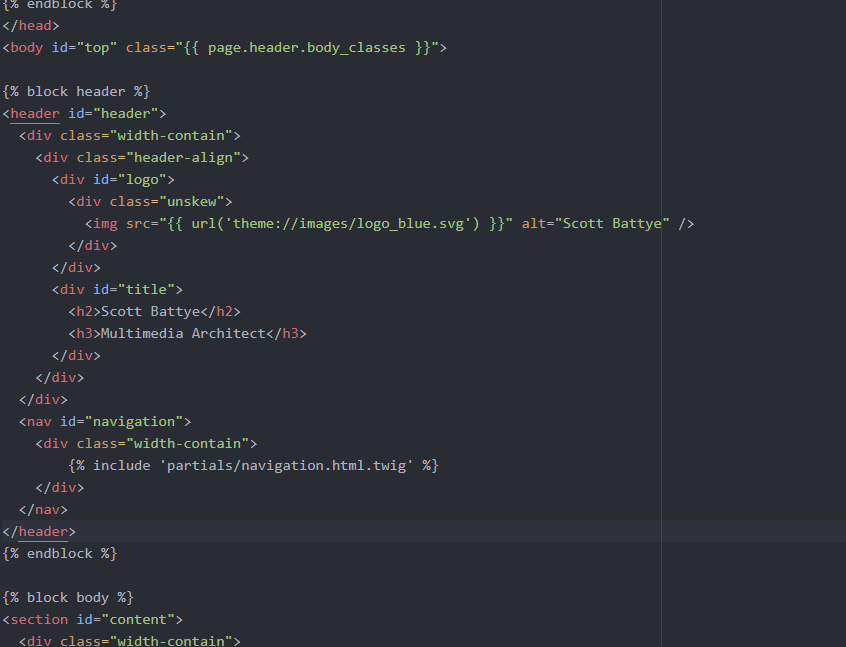Click the opening header tag with id="header"
This screenshot has width=846, height=647.
click(84, 113)
